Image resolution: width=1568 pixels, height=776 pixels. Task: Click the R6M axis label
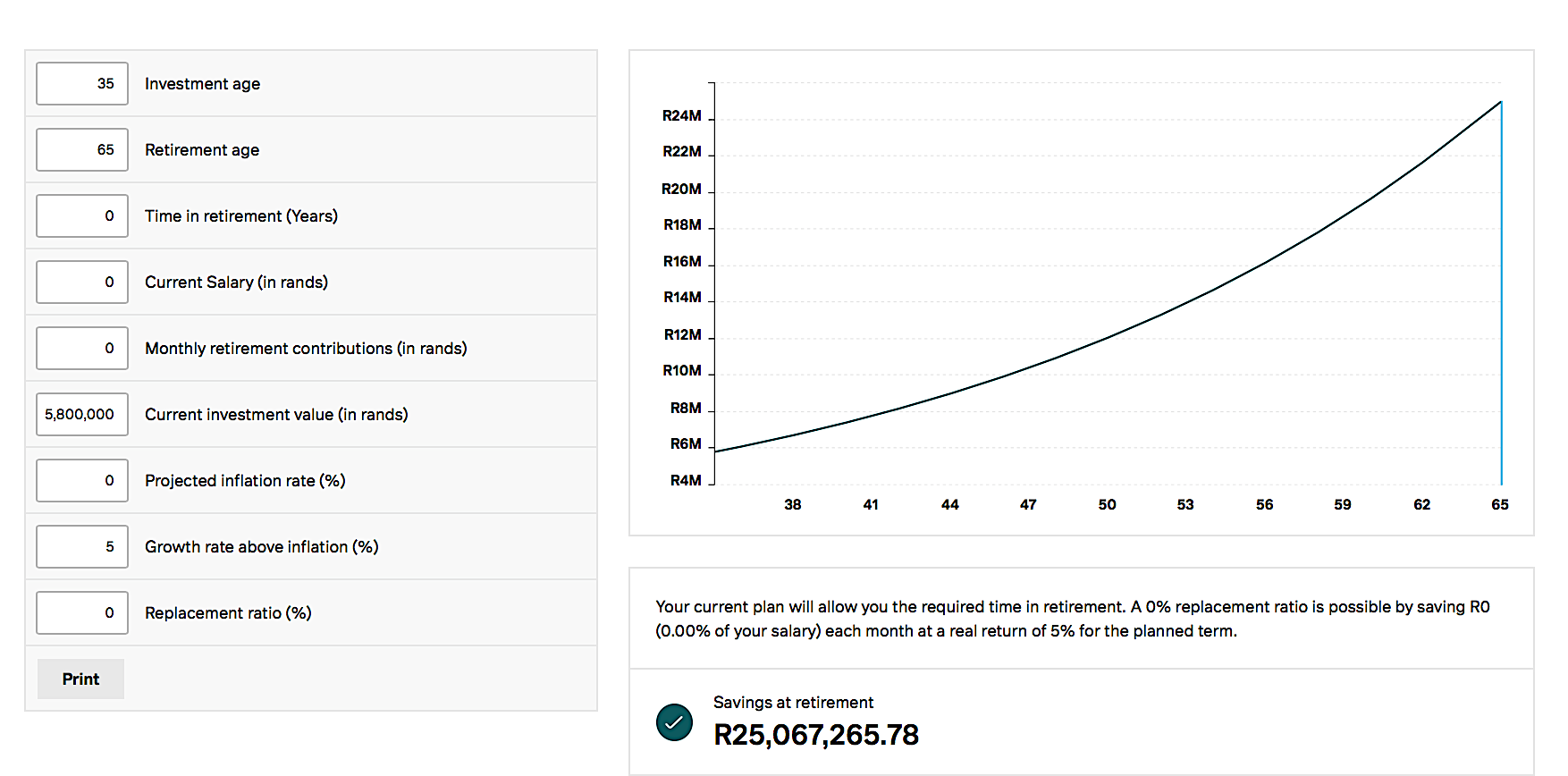pyautogui.click(x=686, y=444)
